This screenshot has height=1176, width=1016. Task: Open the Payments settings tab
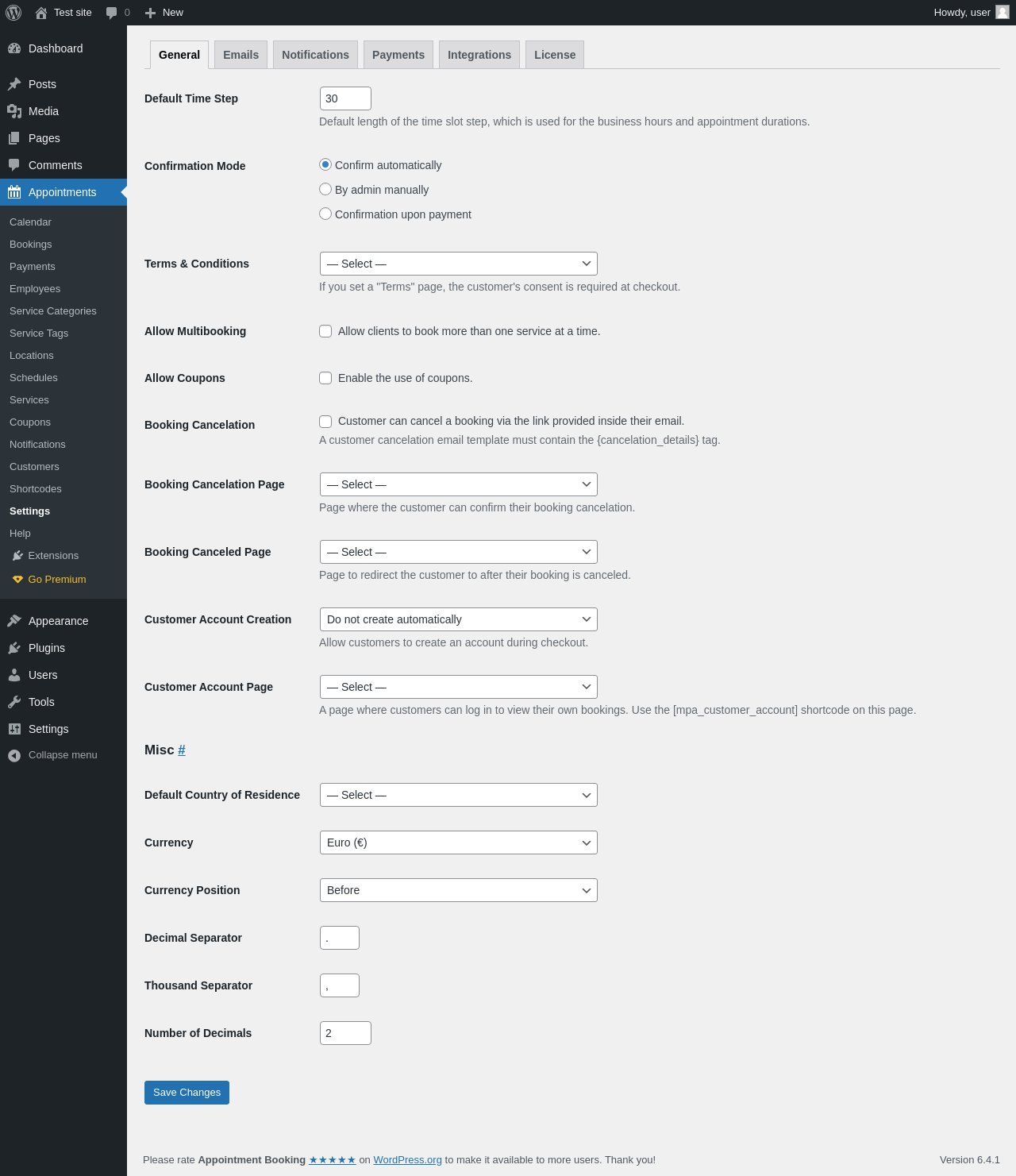click(398, 55)
